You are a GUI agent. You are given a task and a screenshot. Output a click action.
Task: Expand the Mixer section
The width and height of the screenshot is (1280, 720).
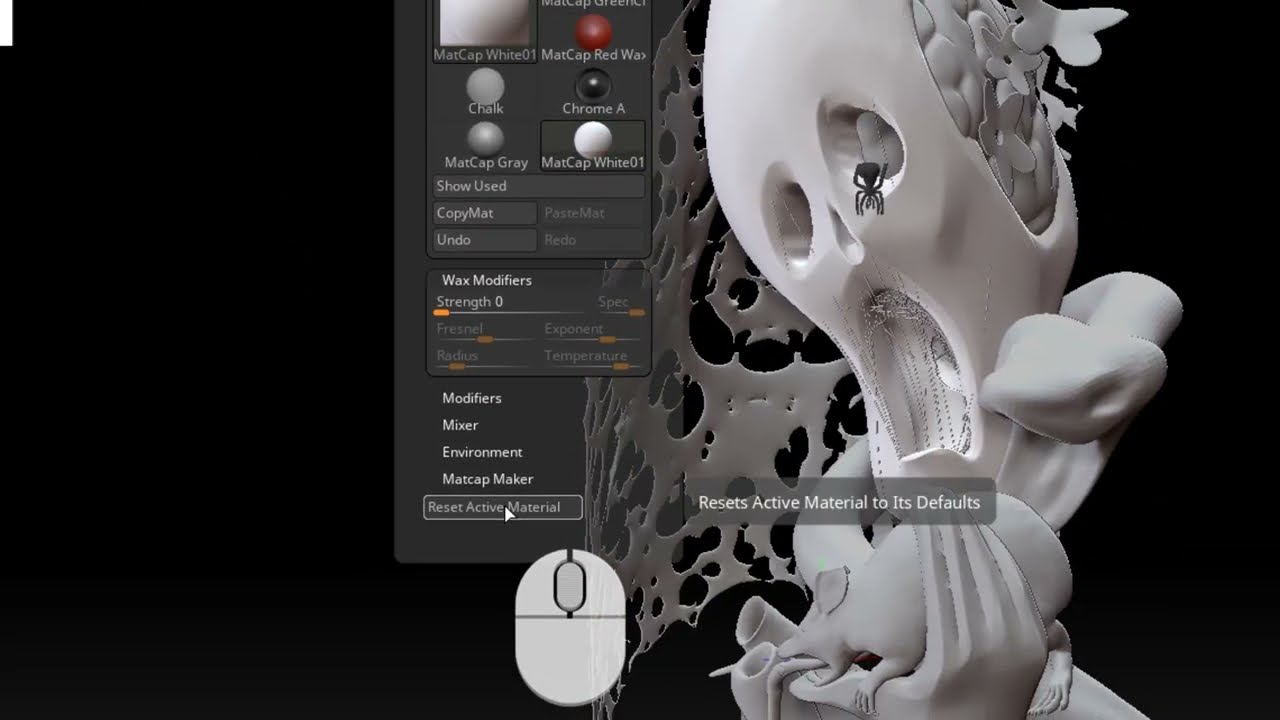[460, 425]
